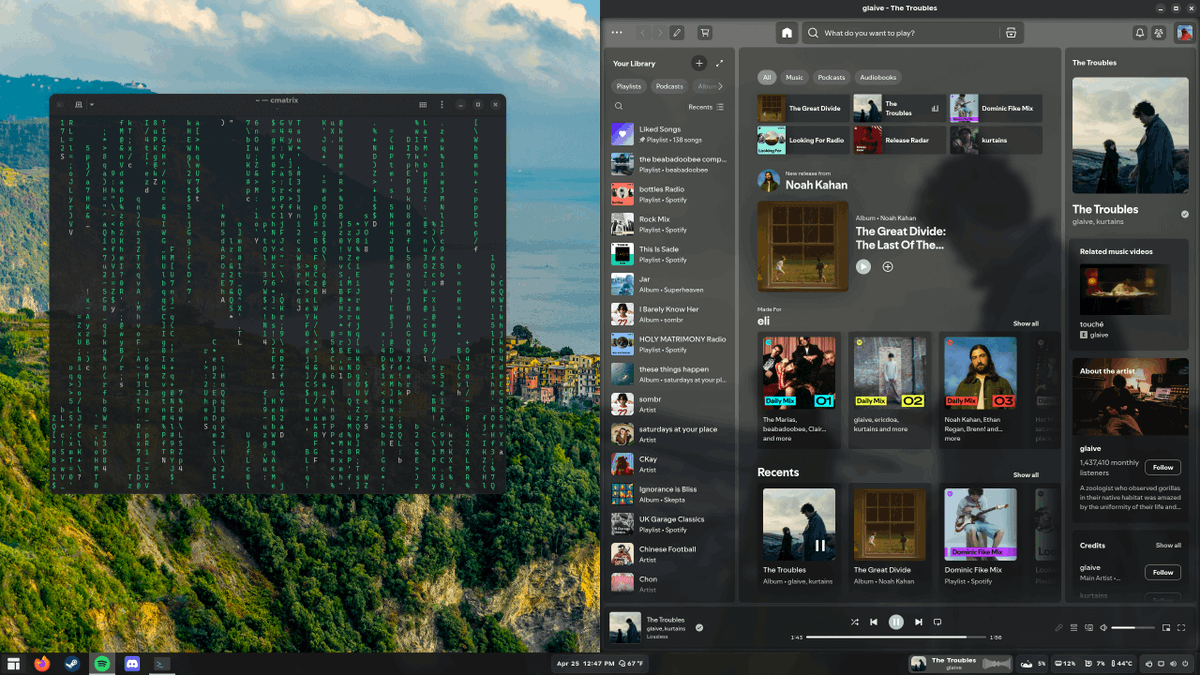Select the Podcasts filter chip in main view

(x=831, y=77)
